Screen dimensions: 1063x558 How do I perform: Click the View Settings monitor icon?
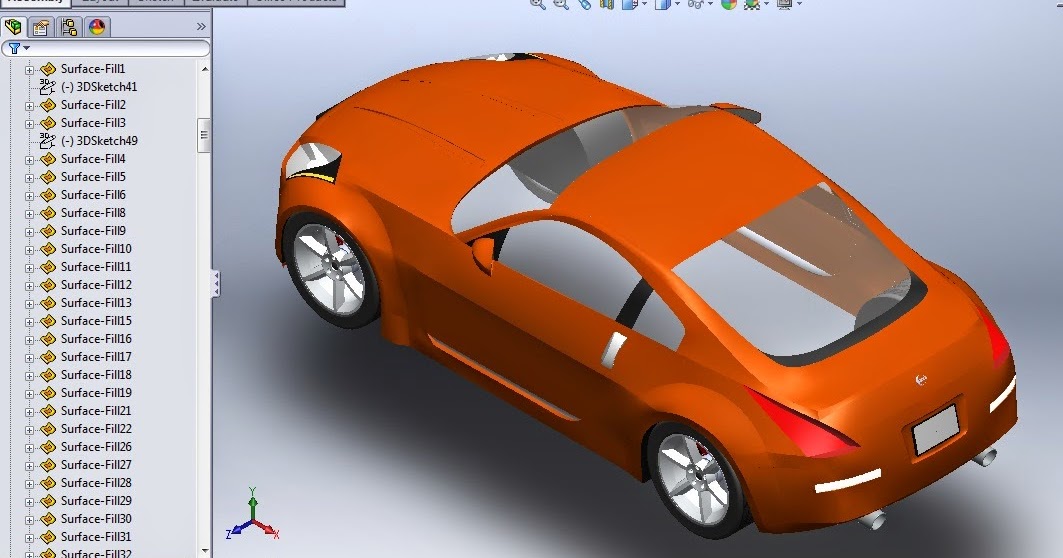[785, 3]
